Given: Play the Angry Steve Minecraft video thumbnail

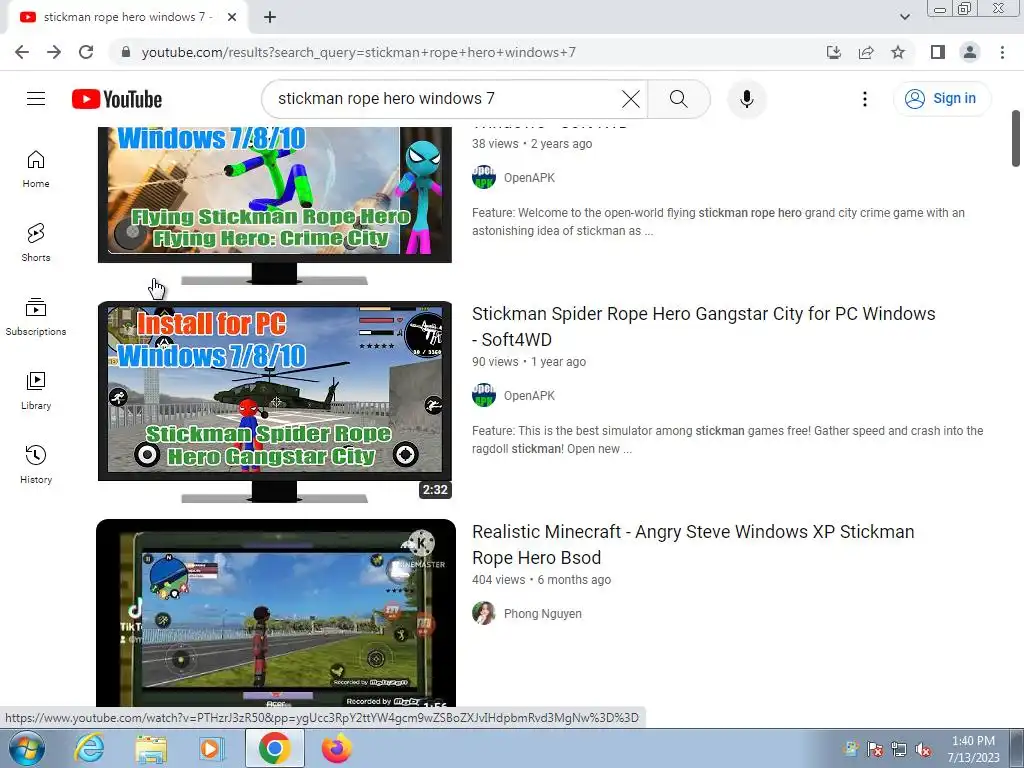Looking at the screenshot, I should [x=276, y=613].
